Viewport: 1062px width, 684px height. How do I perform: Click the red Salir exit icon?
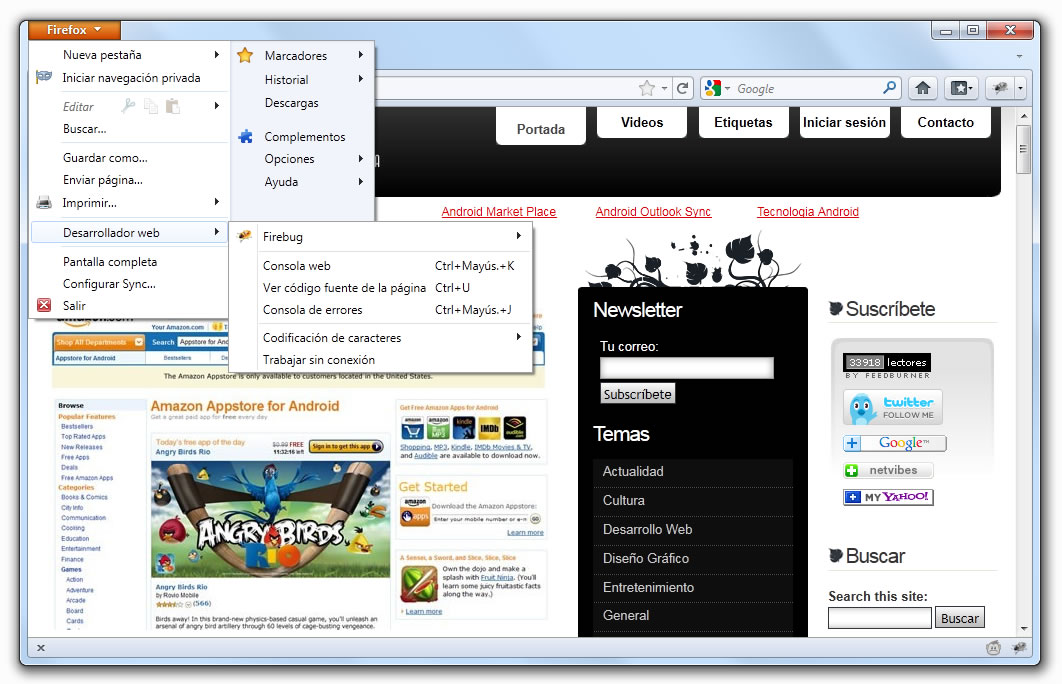point(44,305)
